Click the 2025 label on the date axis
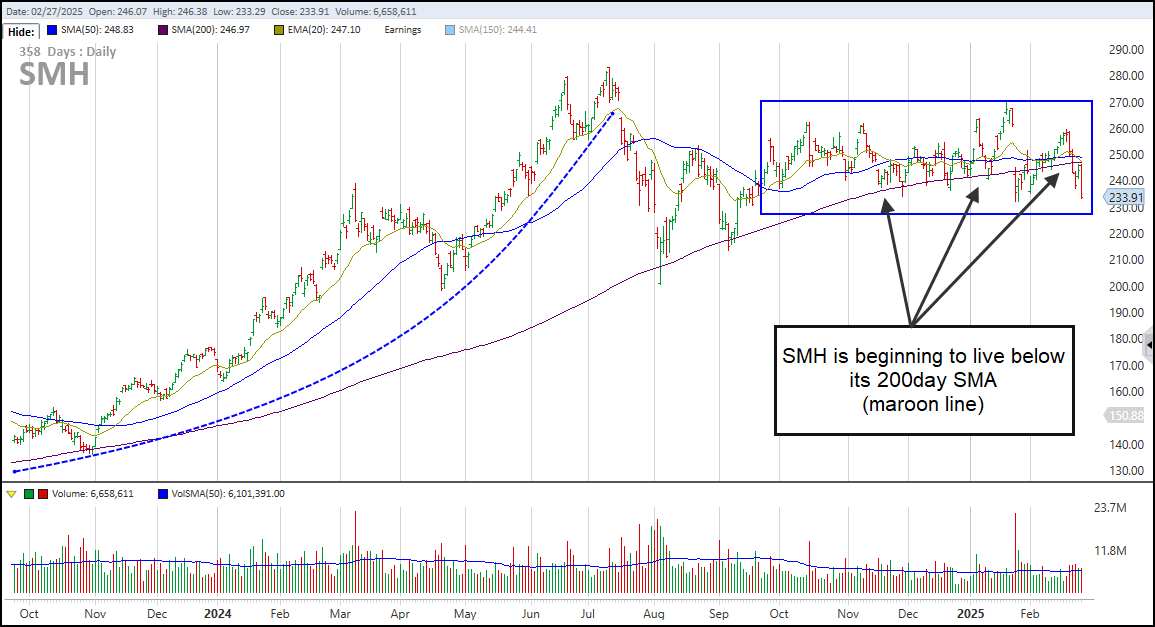Image resolution: width=1155 pixels, height=627 pixels. (x=971, y=614)
